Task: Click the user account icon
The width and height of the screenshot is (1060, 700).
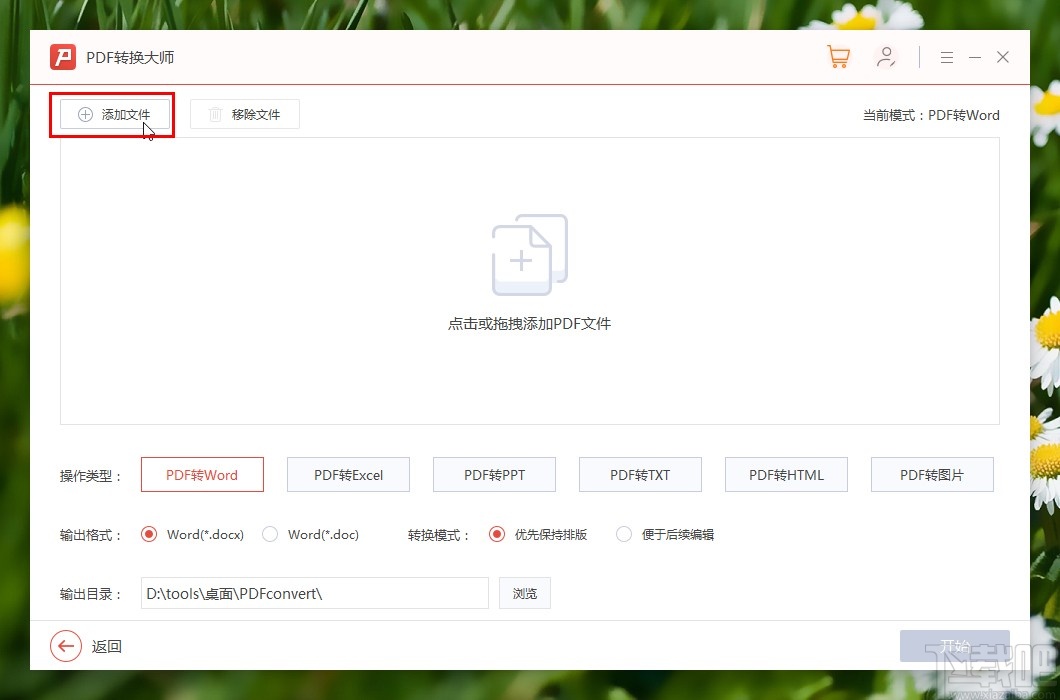Action: click(x=887, y=57)
